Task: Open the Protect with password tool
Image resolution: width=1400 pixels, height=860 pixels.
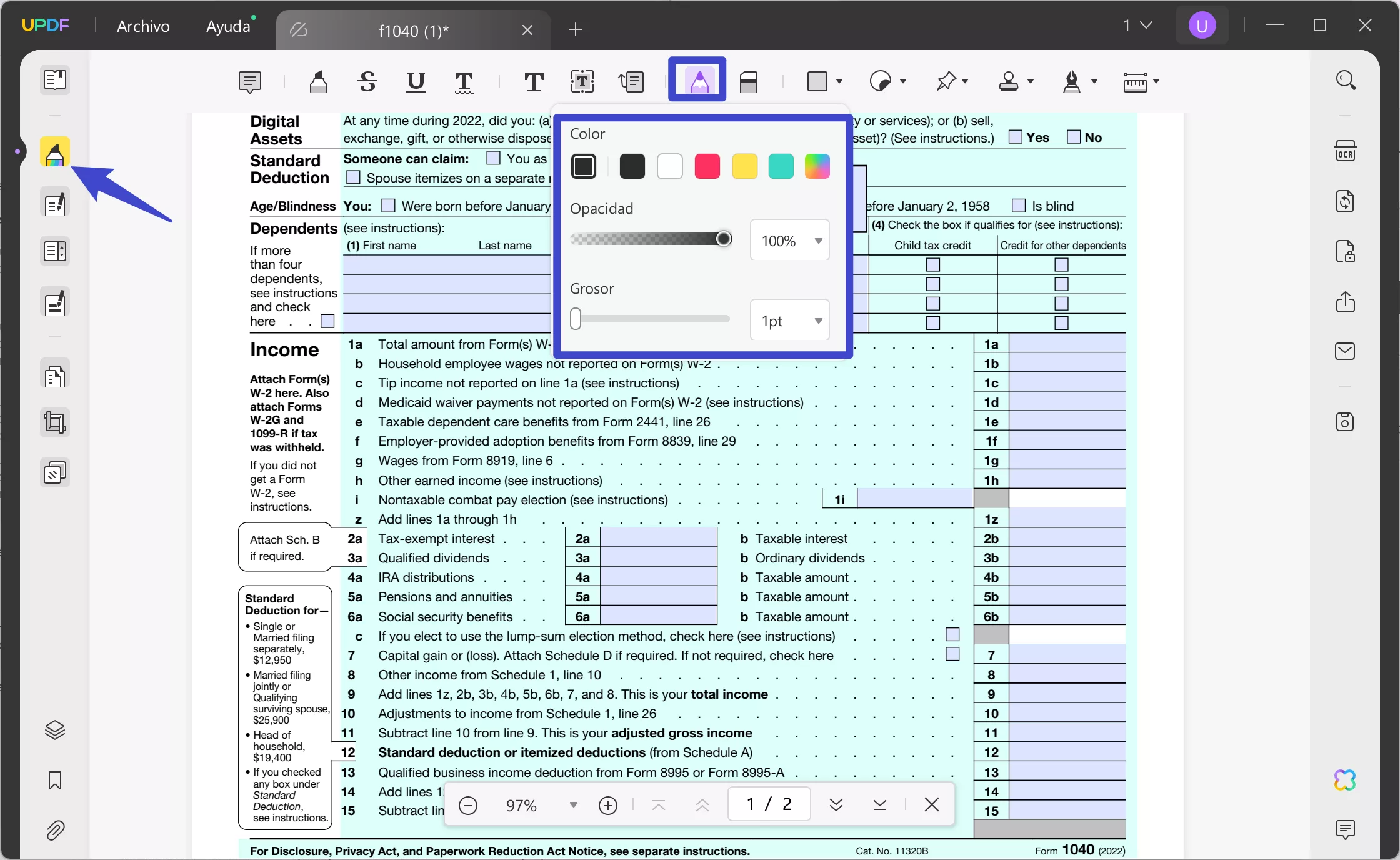Action: tap(1346, 252)
